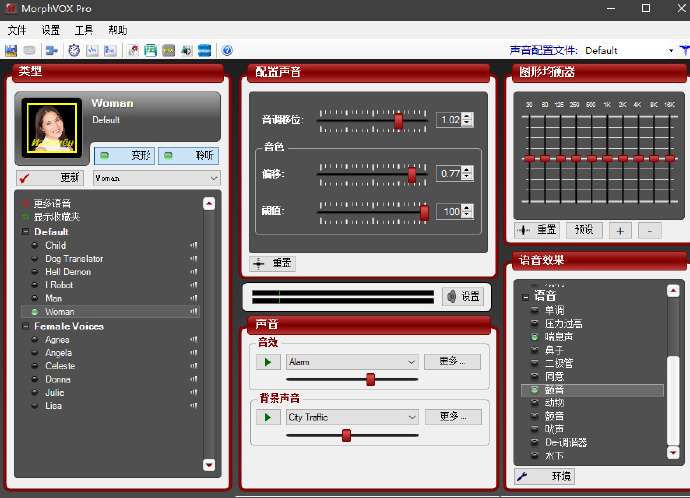Play the City Traffic background sound
This screenshot has width=690, height=498.
click(268, 417)
